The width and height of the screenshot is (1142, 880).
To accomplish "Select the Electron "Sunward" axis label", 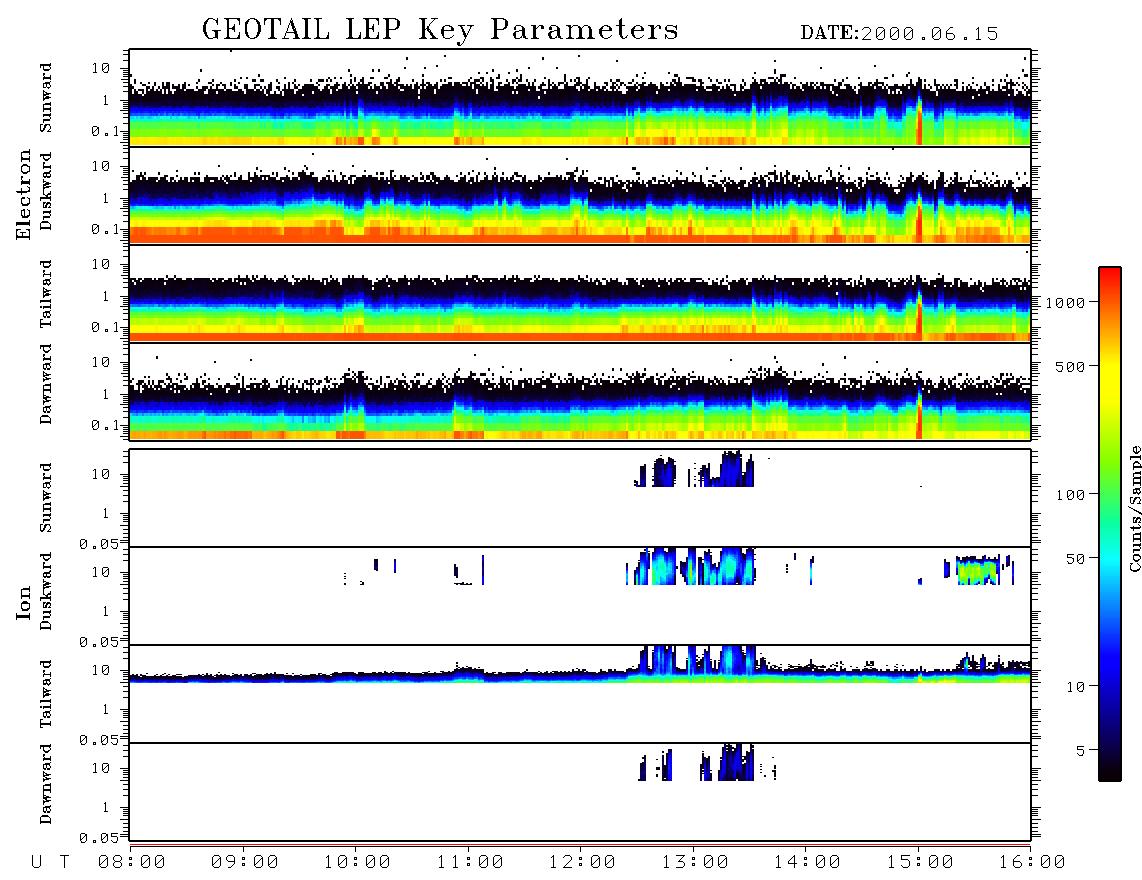I will pos(46,98).
